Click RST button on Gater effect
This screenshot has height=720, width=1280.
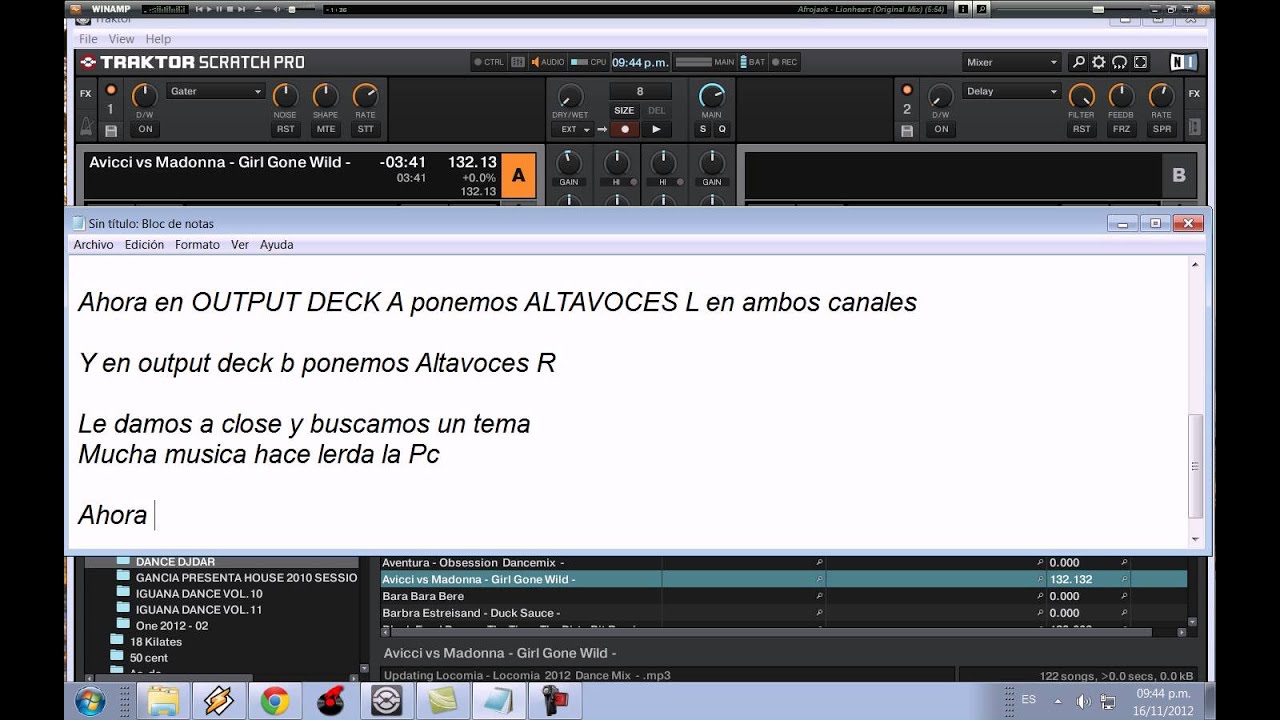coord(285,129)
